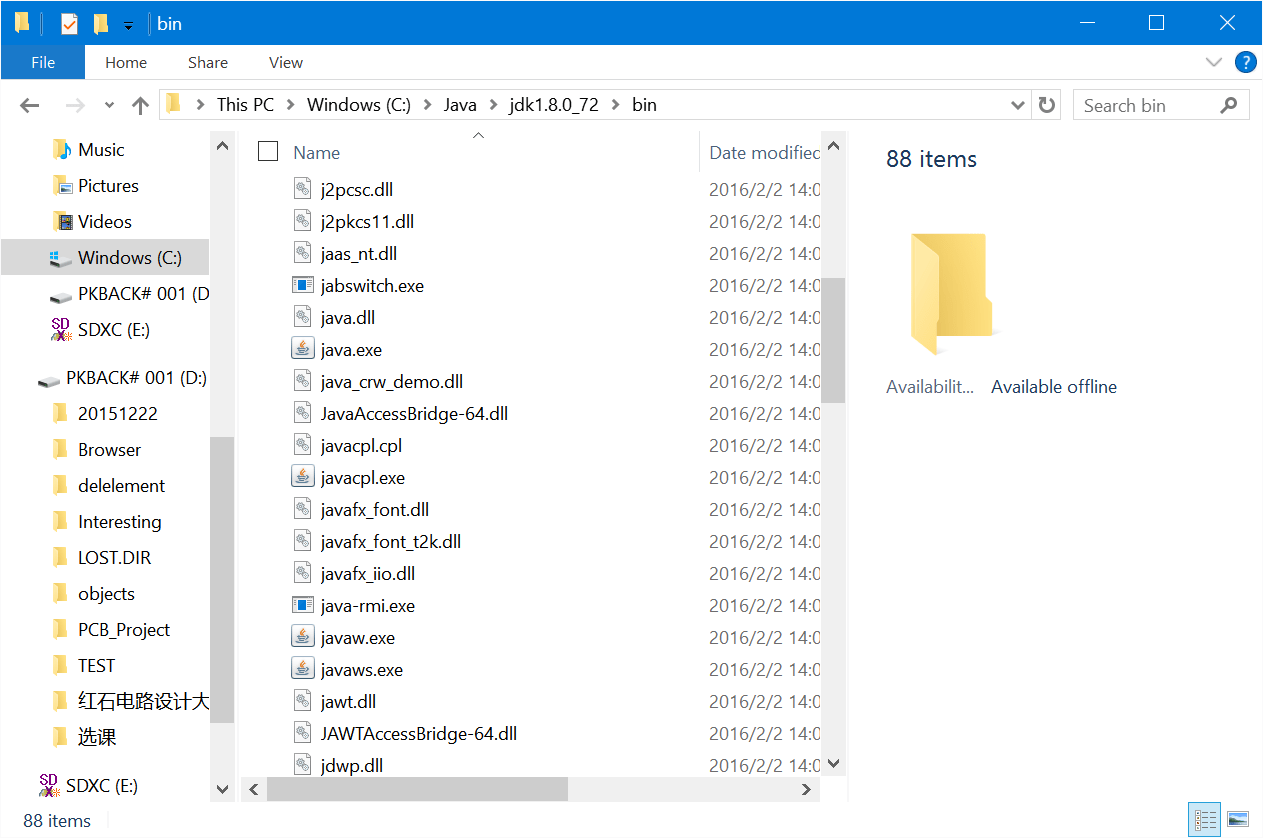Navigate to jdk1.8.0_72 in breadcrumb
This screenshot has width=1263, height=838.
(x=553, y=105)
